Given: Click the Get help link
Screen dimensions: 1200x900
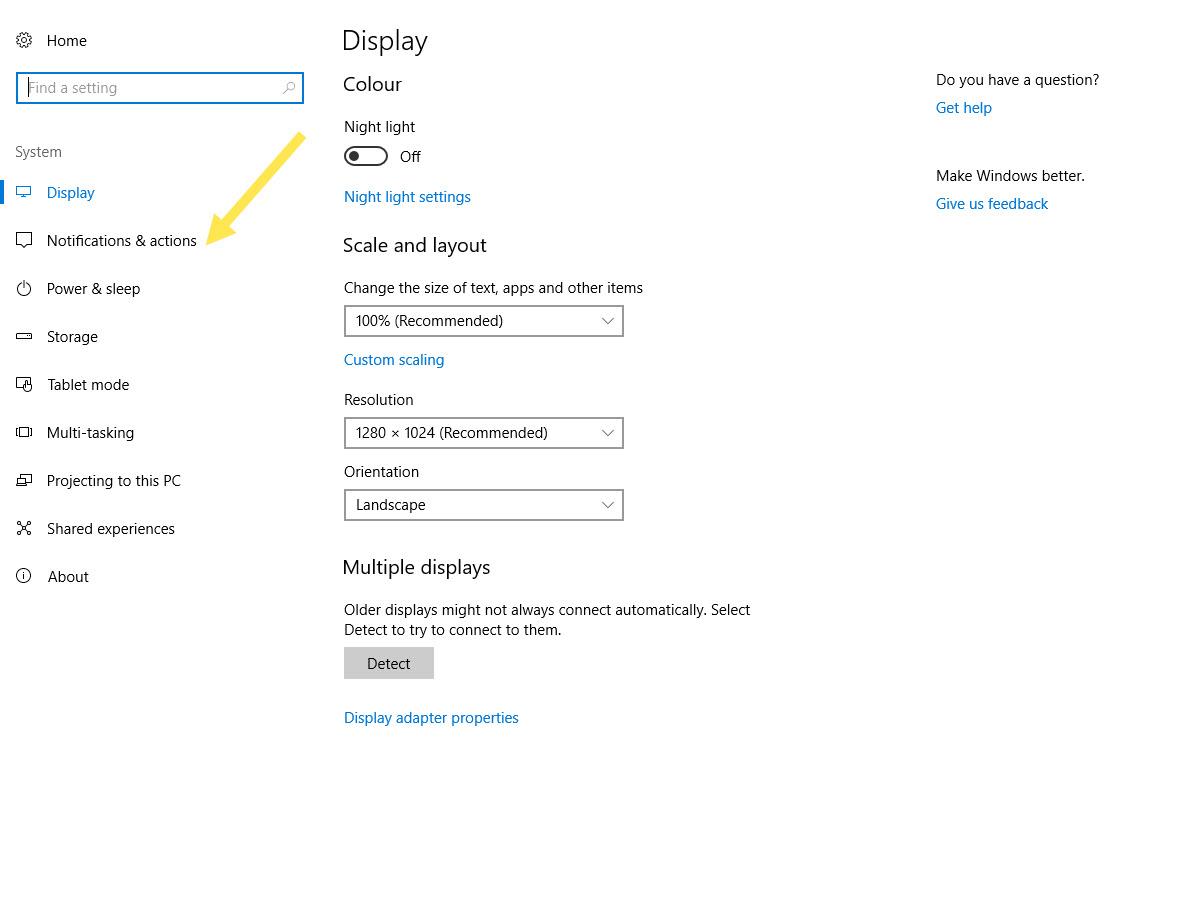Looking at the screenshot, I should click(x=964, y=108).
